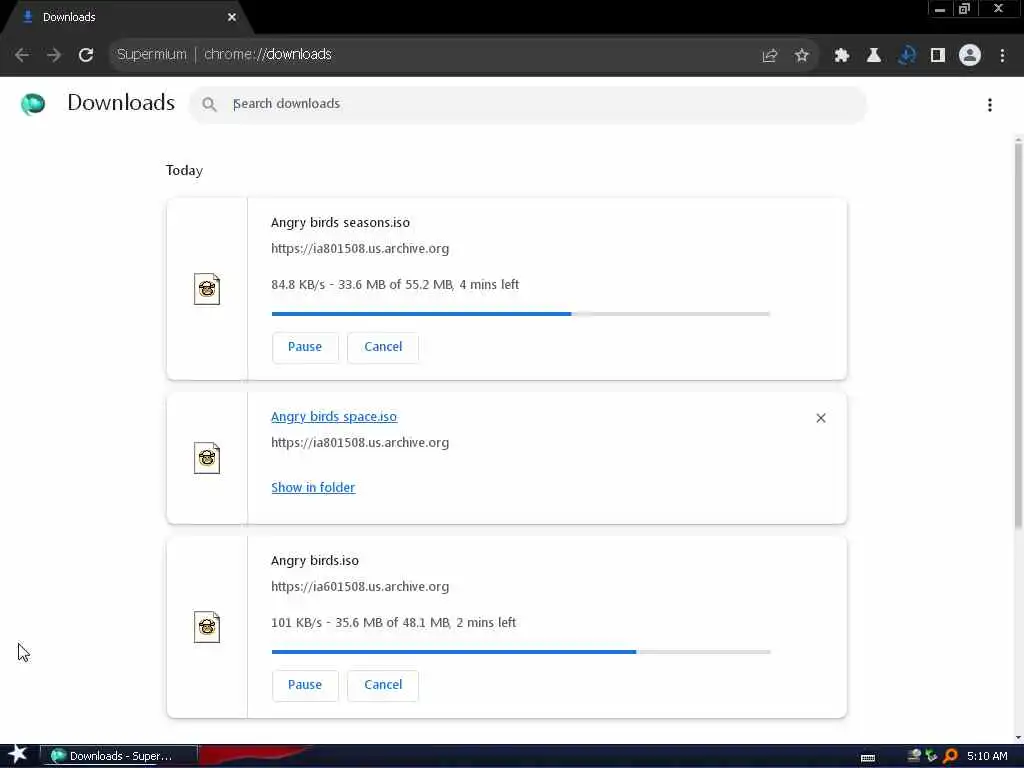The height and width of the screenshot is (768, 1024).
Task: Click the network computer tray icon
Action: click(x=914, y=756)
